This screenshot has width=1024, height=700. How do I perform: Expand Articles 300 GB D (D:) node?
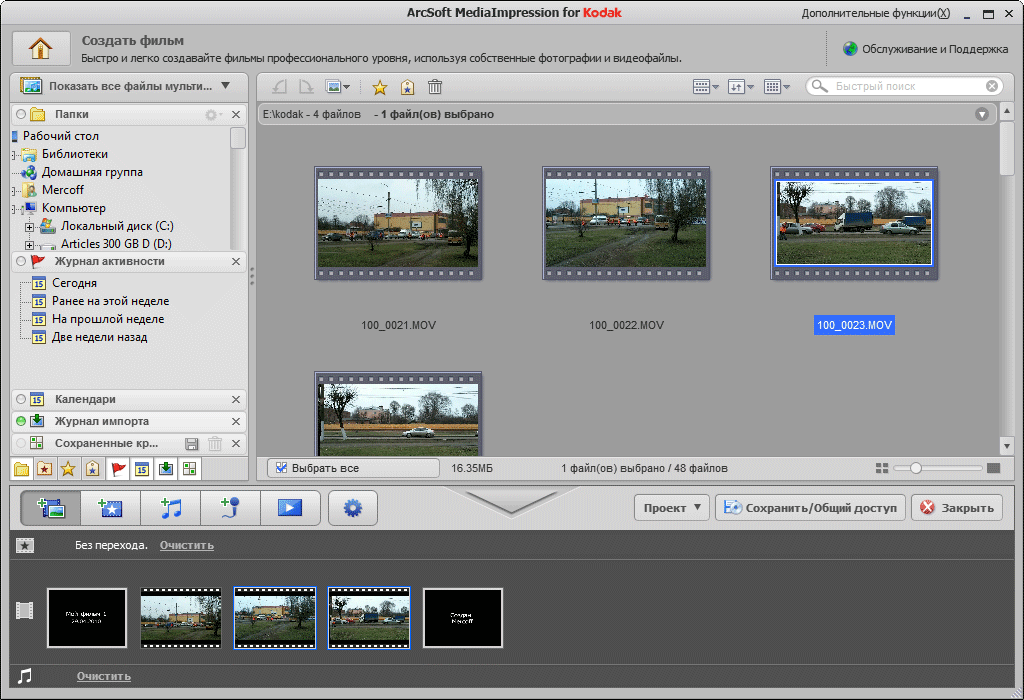point(29,245)
